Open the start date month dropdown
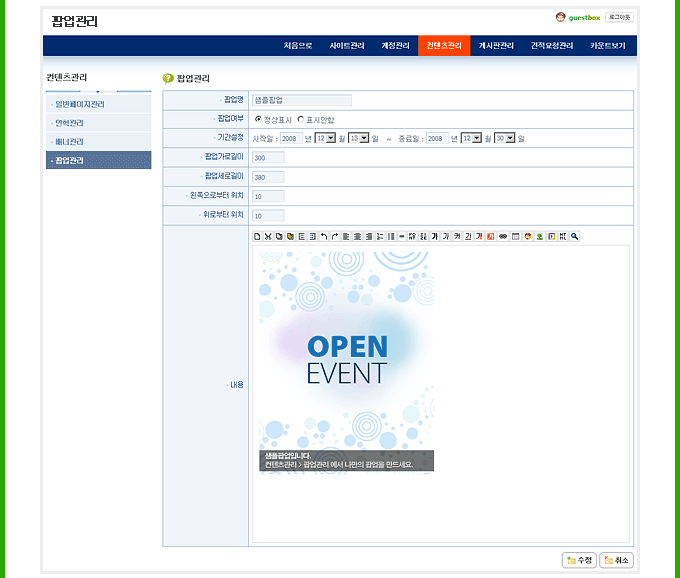 tap(325, 138)
